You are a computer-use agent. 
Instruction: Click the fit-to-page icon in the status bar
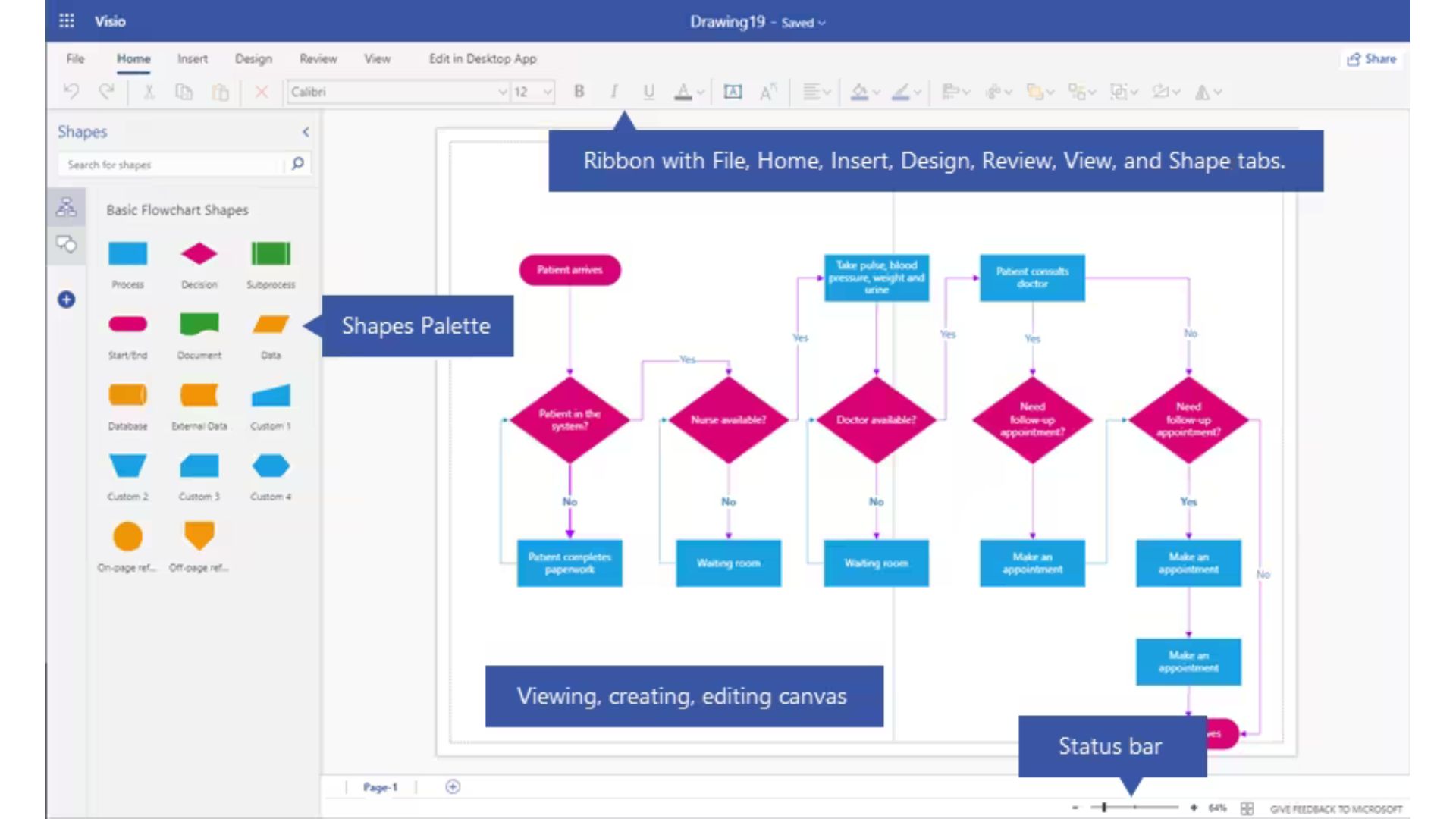click(x=1246, y=808)
